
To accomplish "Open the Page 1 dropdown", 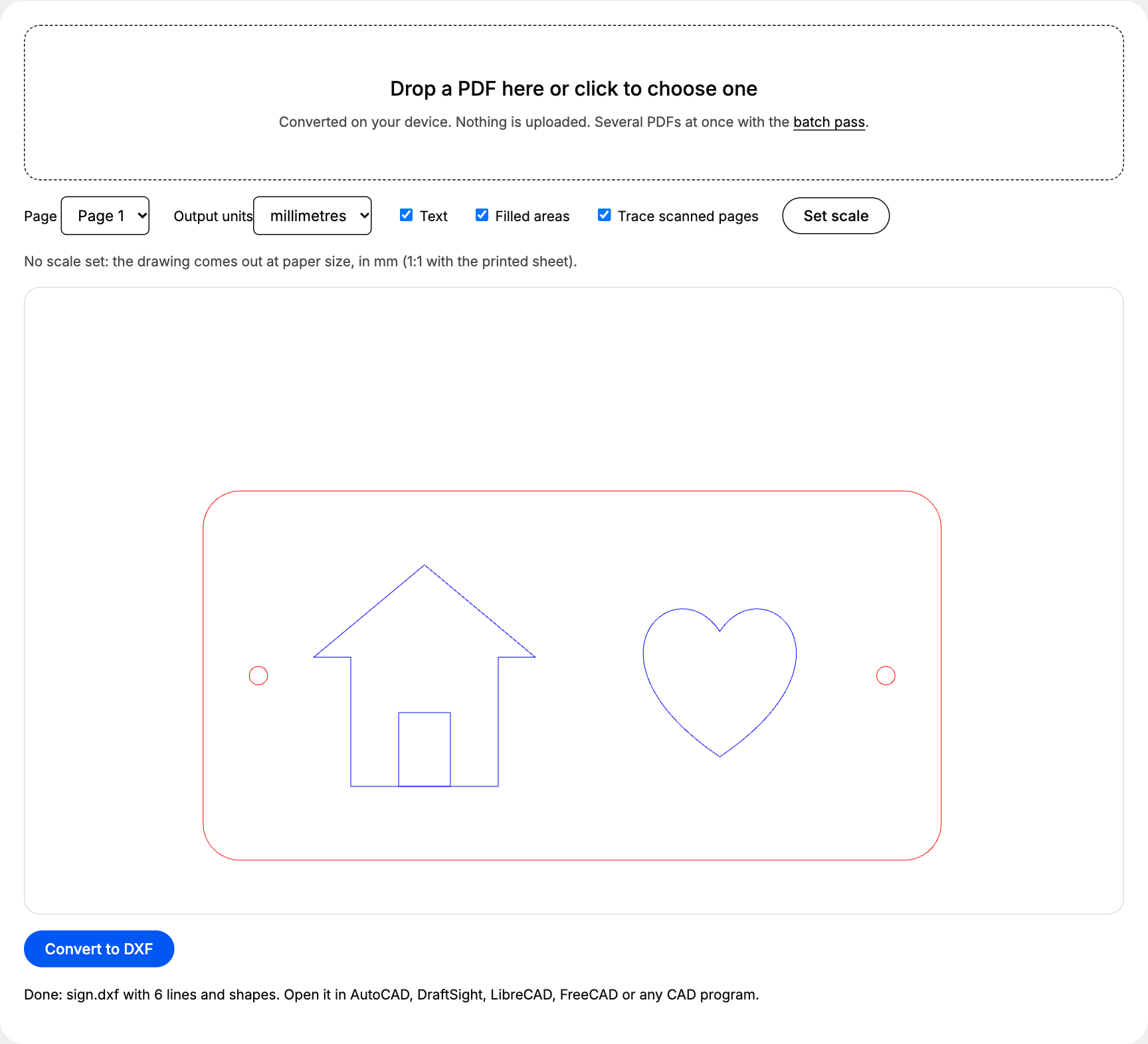I will tap(105, 216).
